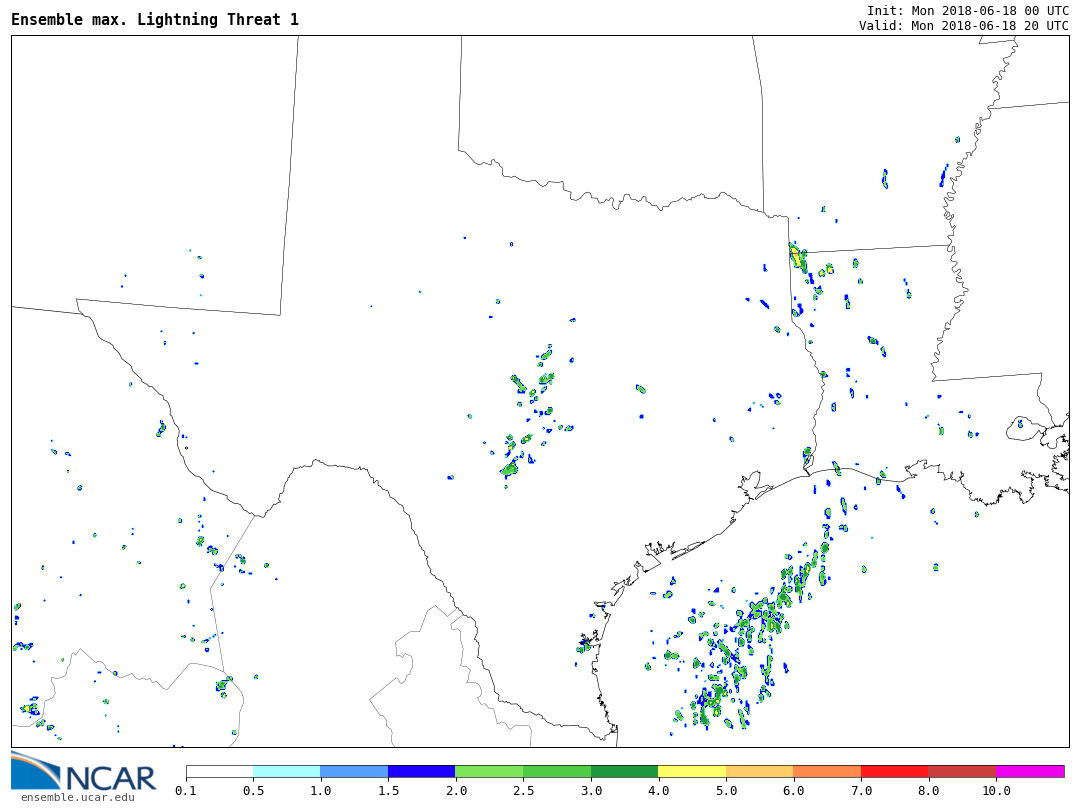Pick the yellow colorbar swatch
This screenshot has width=1080, height=810.
point(692,772)
